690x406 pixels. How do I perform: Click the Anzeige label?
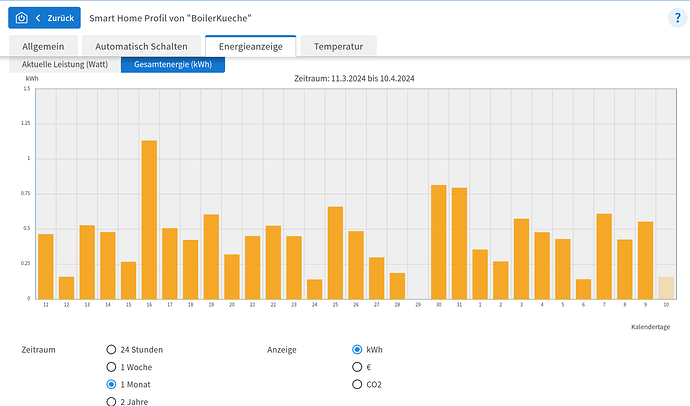click(282, 350)
